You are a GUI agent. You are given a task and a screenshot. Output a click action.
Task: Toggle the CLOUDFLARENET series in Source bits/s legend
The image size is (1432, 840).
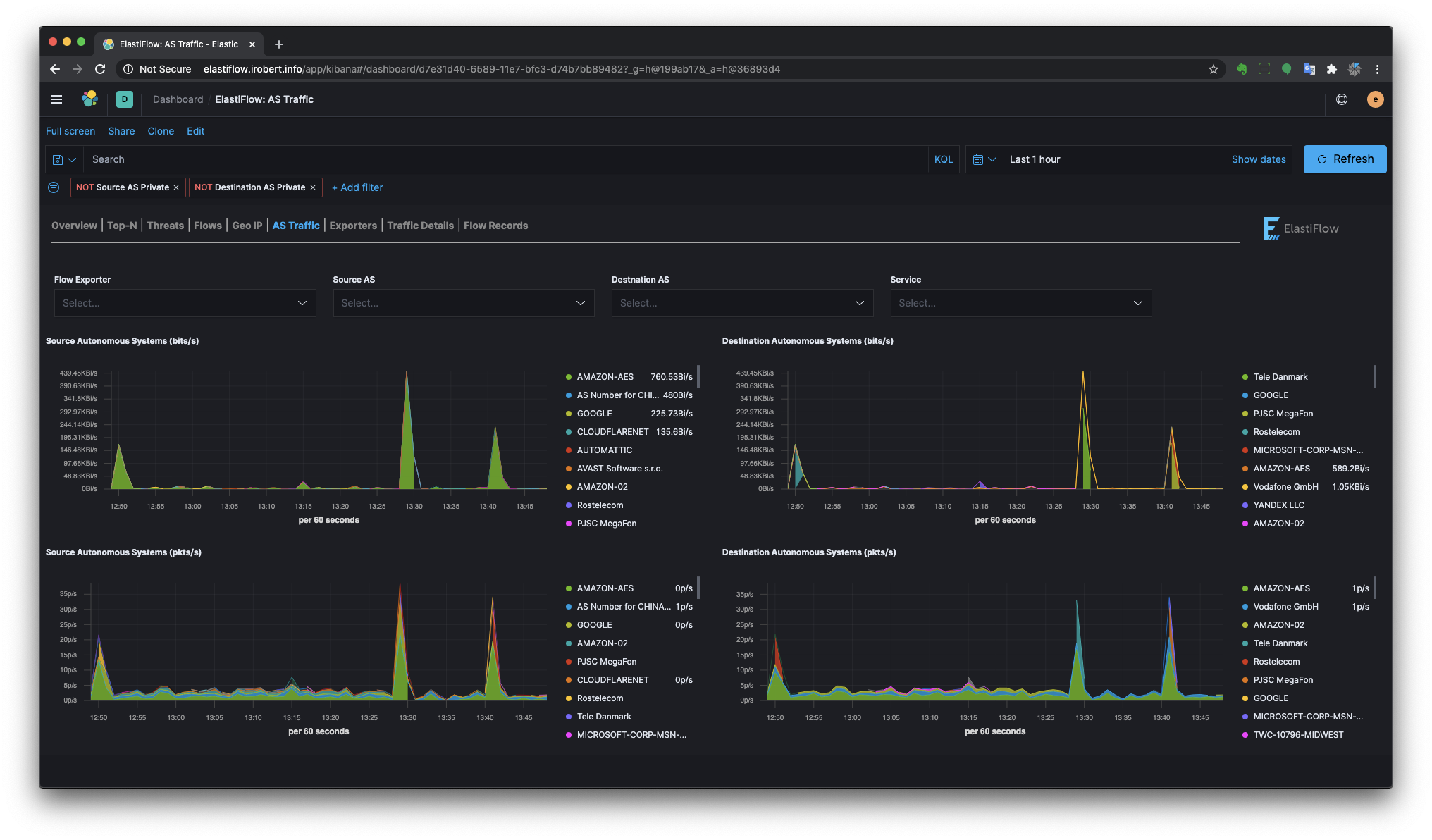coord(612,432)
